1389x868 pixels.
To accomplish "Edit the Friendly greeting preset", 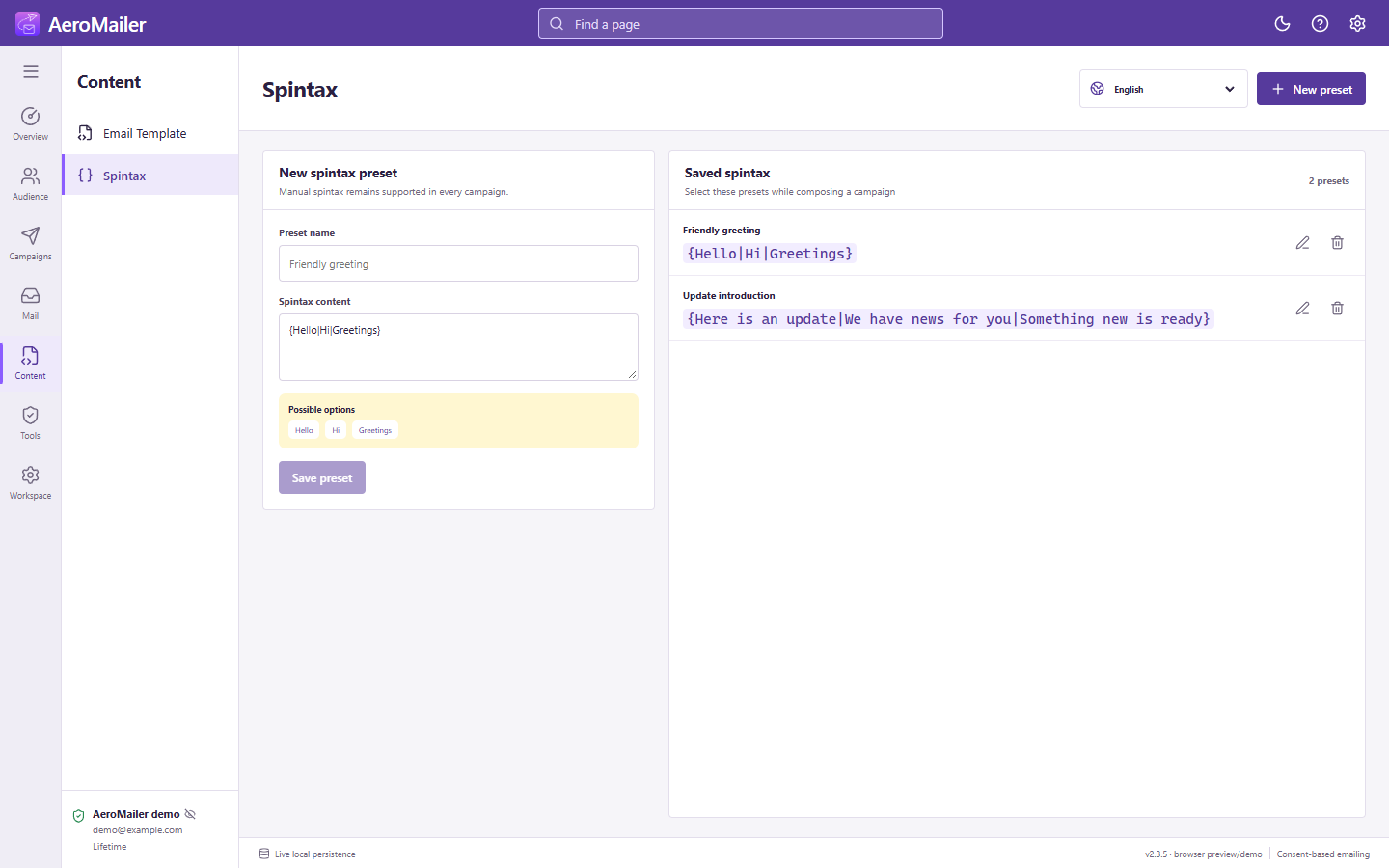I will (x=1302, y=243).
